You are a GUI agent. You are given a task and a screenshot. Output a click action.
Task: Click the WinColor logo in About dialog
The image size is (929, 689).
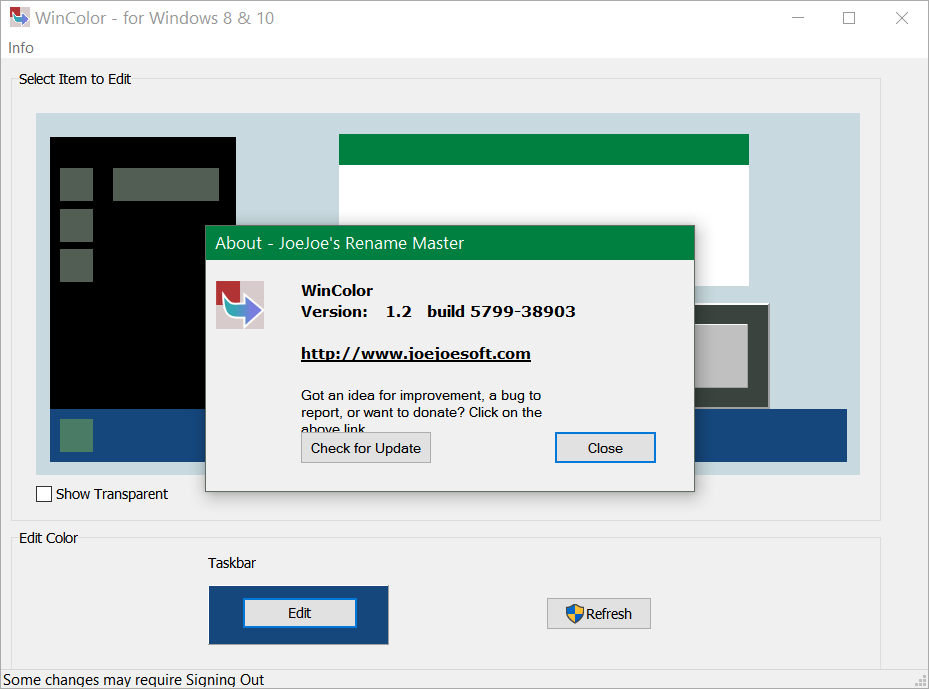[x=240, y=305]
